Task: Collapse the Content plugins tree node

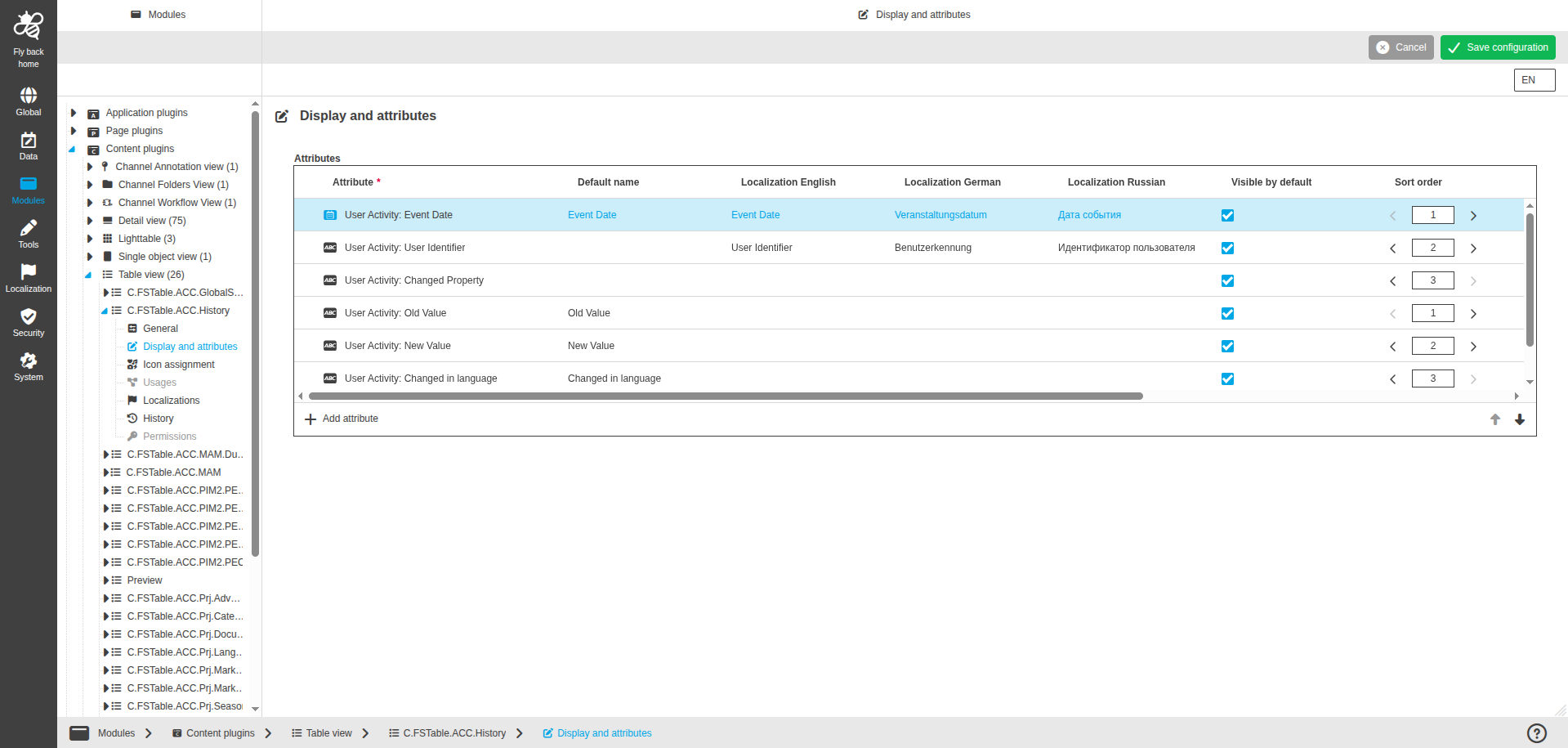Action: click(x=73, y=149)
